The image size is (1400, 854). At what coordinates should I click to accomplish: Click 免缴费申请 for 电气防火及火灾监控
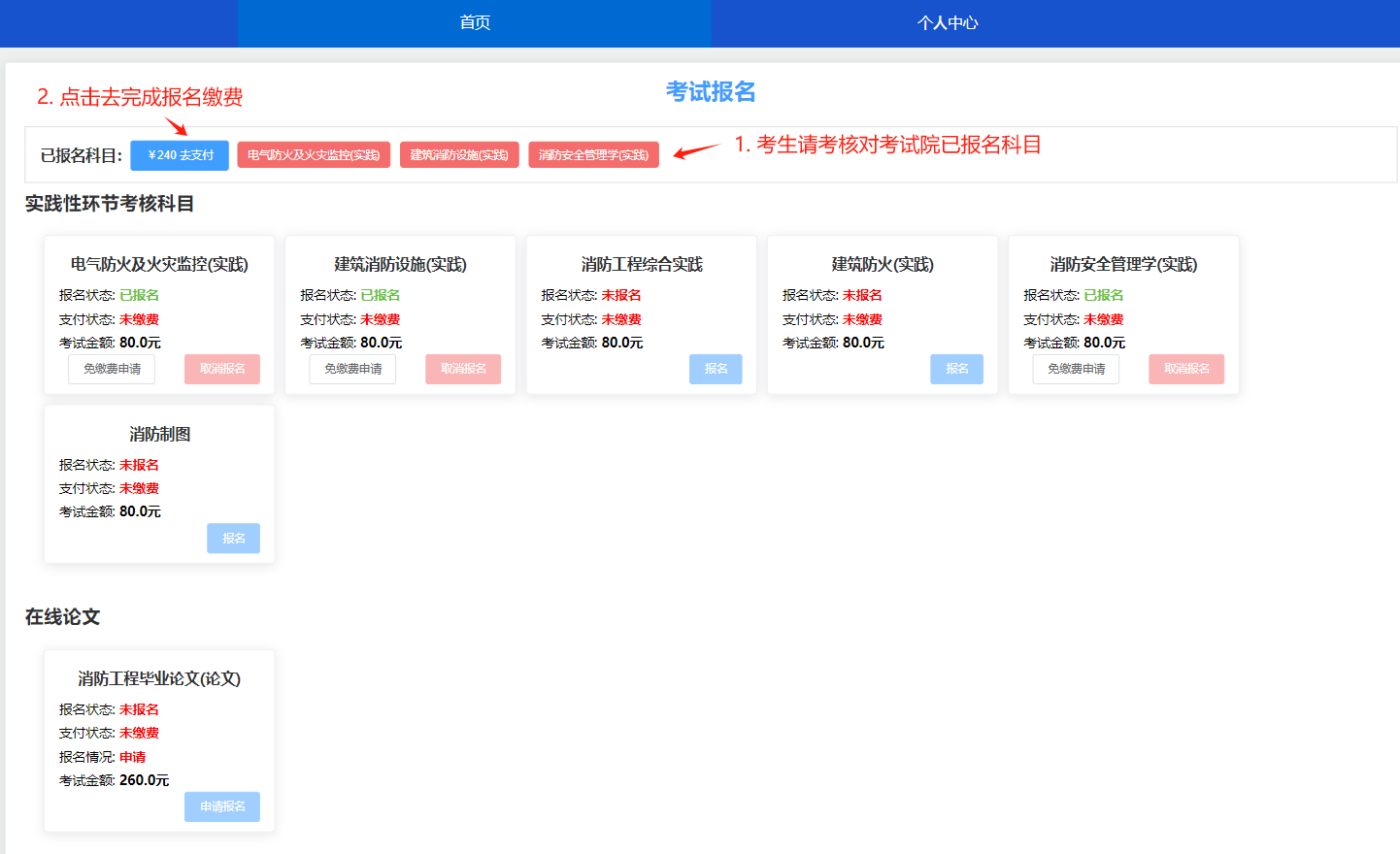pos(112,369)
